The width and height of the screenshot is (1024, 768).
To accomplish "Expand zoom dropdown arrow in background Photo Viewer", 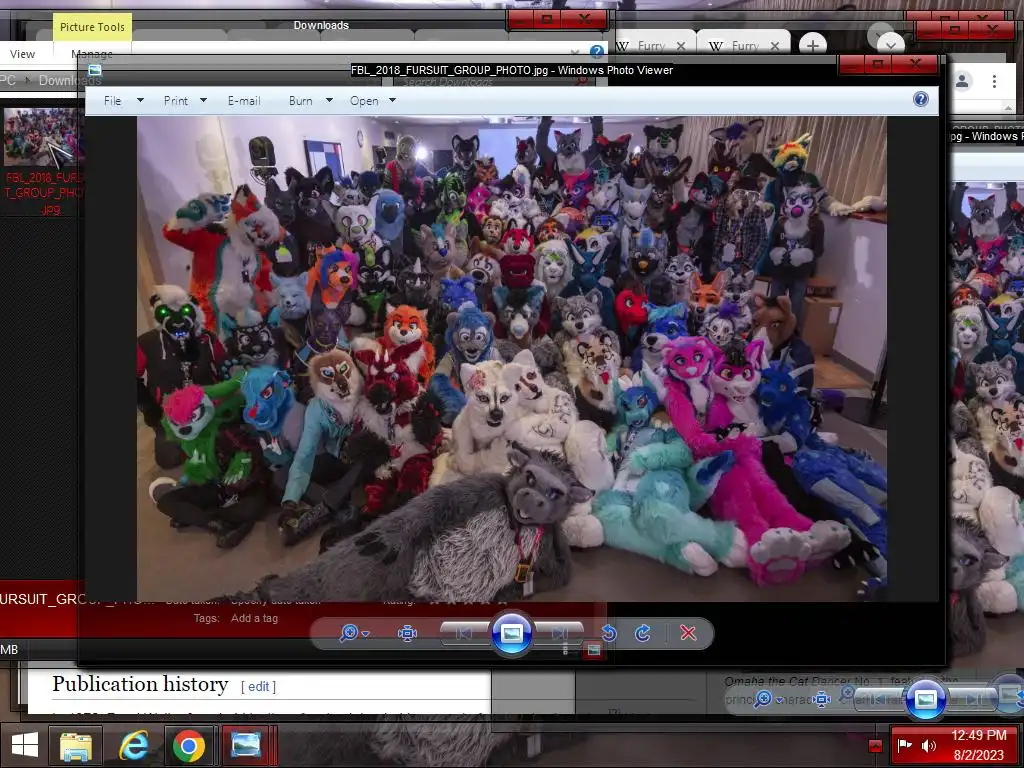I will click(779, 700).
